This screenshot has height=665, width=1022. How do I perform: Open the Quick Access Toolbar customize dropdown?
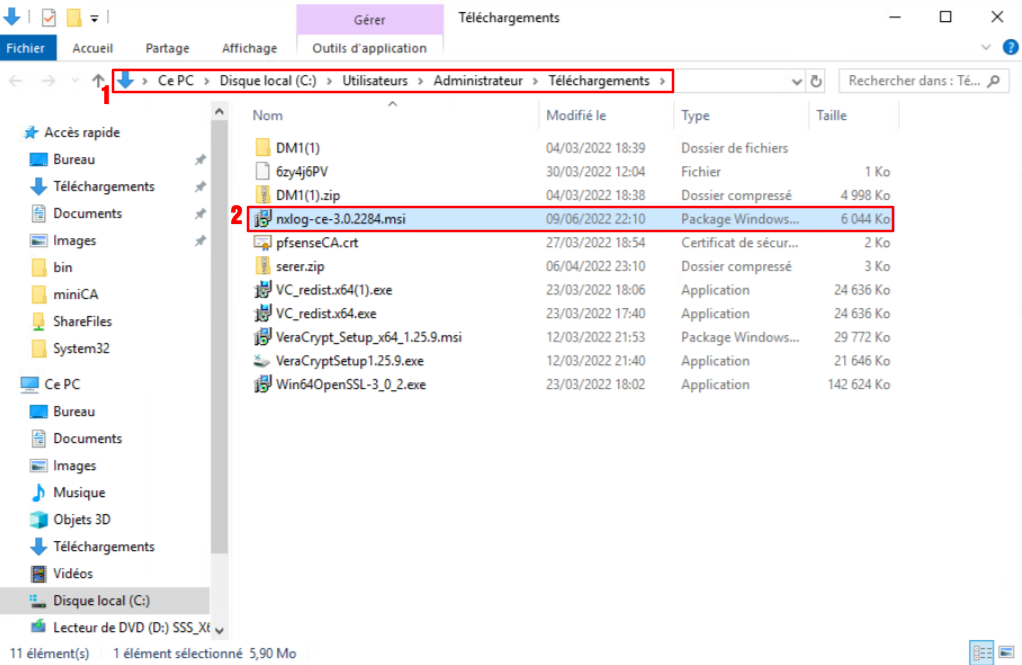tap(94, 18)
